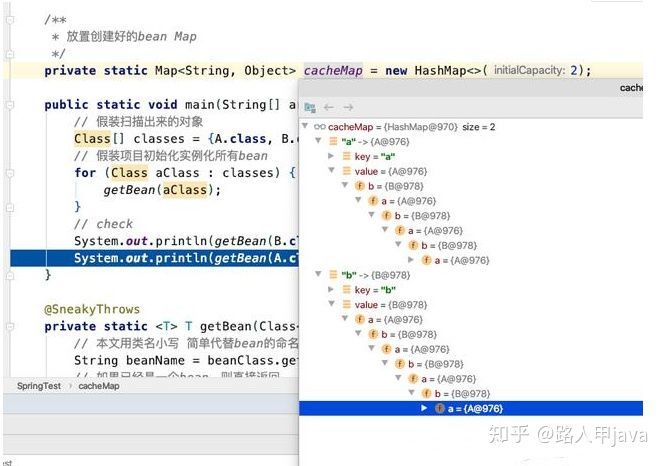Click fold icon beside the for loop line
The image size is (666, 466).
click(9, 173)
